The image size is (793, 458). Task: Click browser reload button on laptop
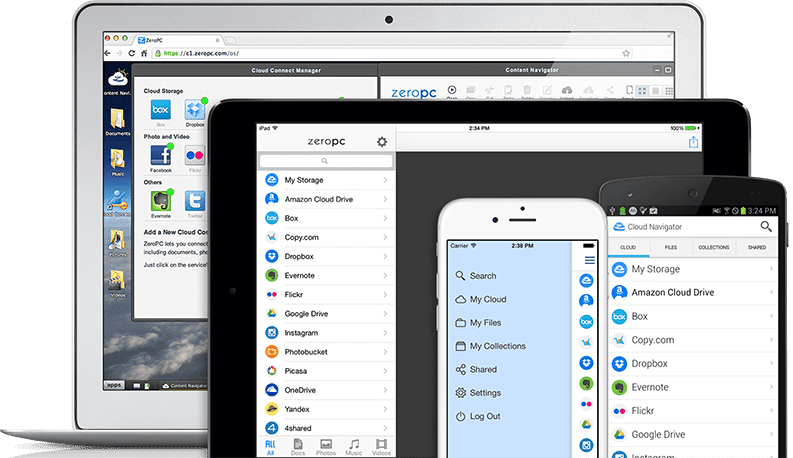click(x=131, y=53)
